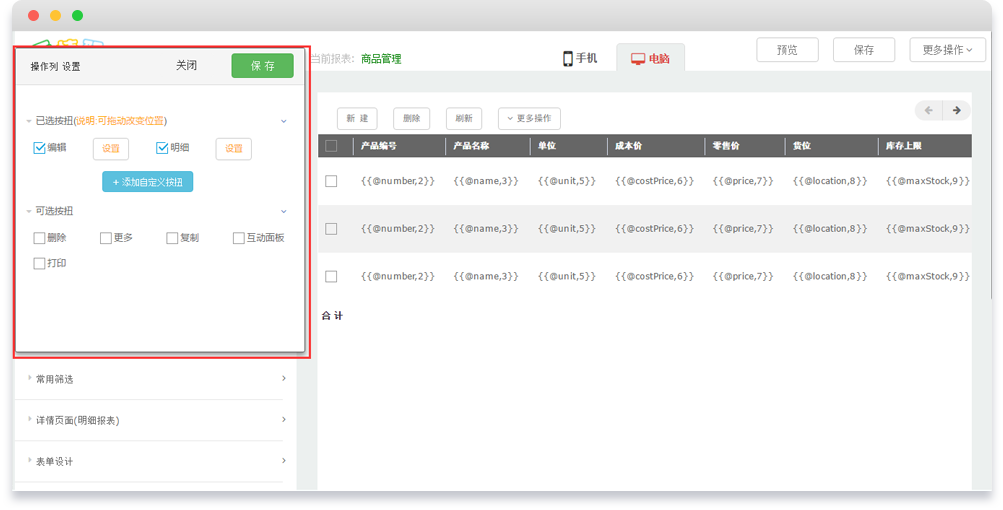Check the 互动面板 checkbox
Screen dimensions: 1003x510
click(x=239, y=238)
